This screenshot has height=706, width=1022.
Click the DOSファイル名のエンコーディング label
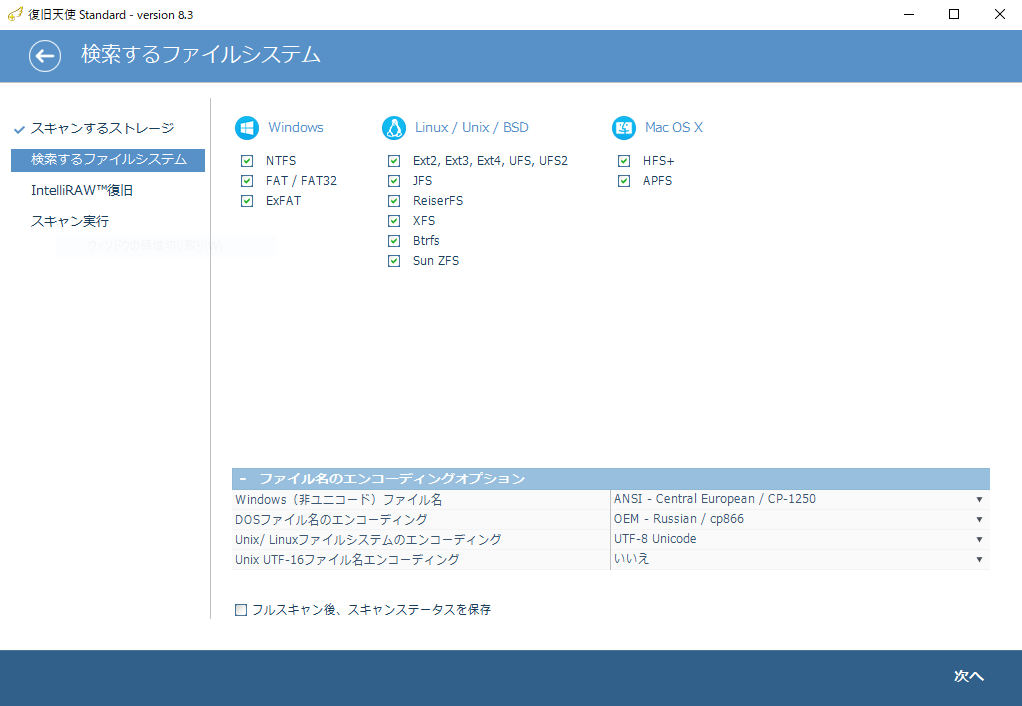[x=331, y=520]
